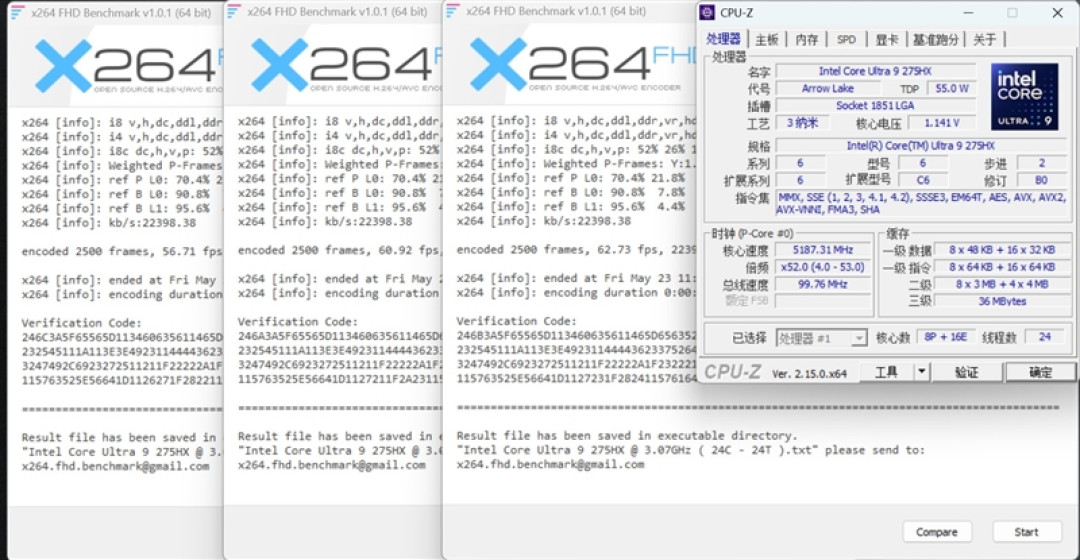Close the CPU-Z window
The image size is (1080, 560).
click(x=1057, y=12)
